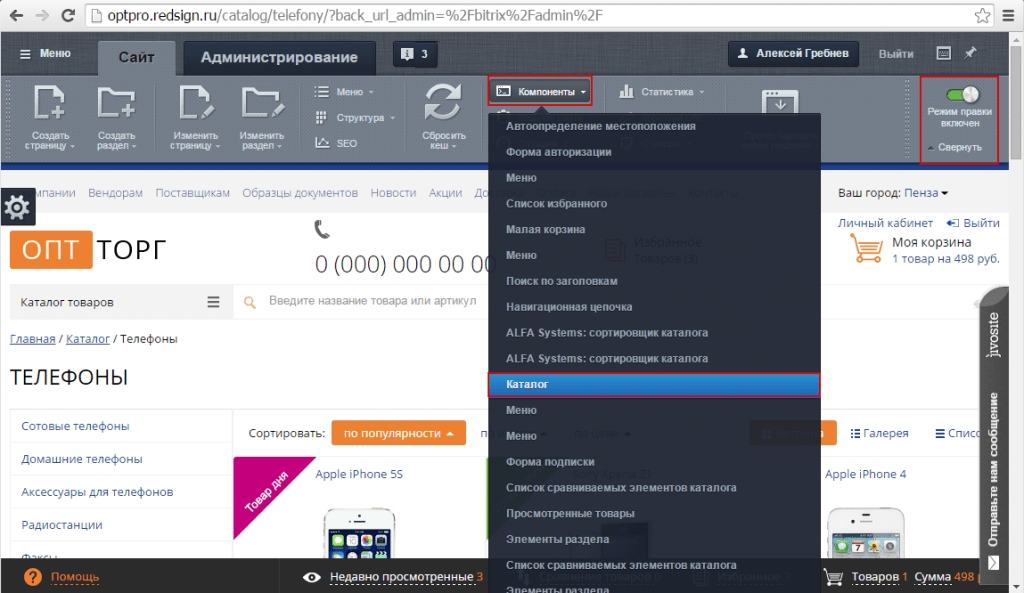Click the Create section folder icon
The image size is (1024, 593).
click(116, 105)
